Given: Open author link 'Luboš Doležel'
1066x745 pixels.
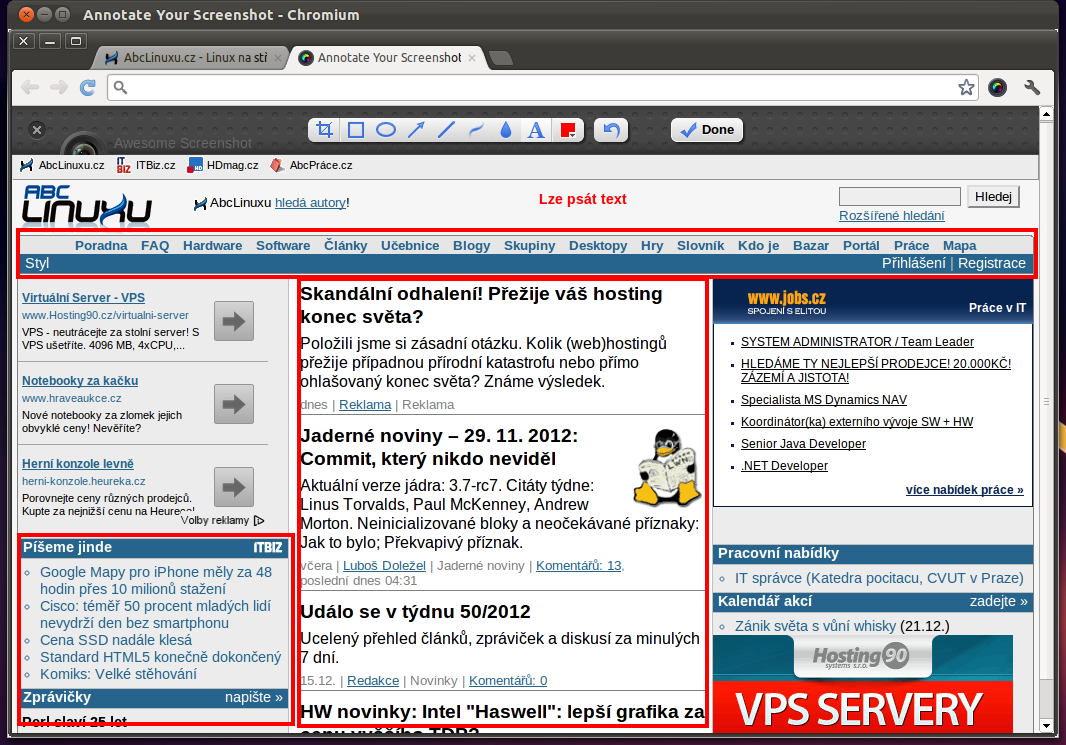Looking at the screenshot, I should (x=384, y=566).
